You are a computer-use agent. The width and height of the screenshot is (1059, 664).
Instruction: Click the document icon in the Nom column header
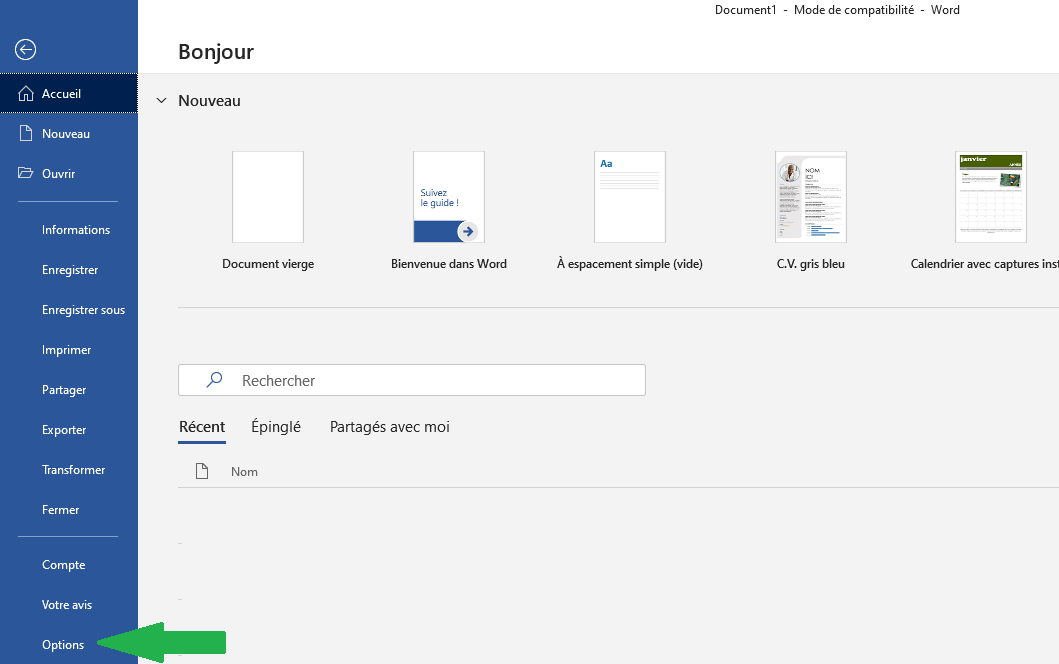point(201,471)
